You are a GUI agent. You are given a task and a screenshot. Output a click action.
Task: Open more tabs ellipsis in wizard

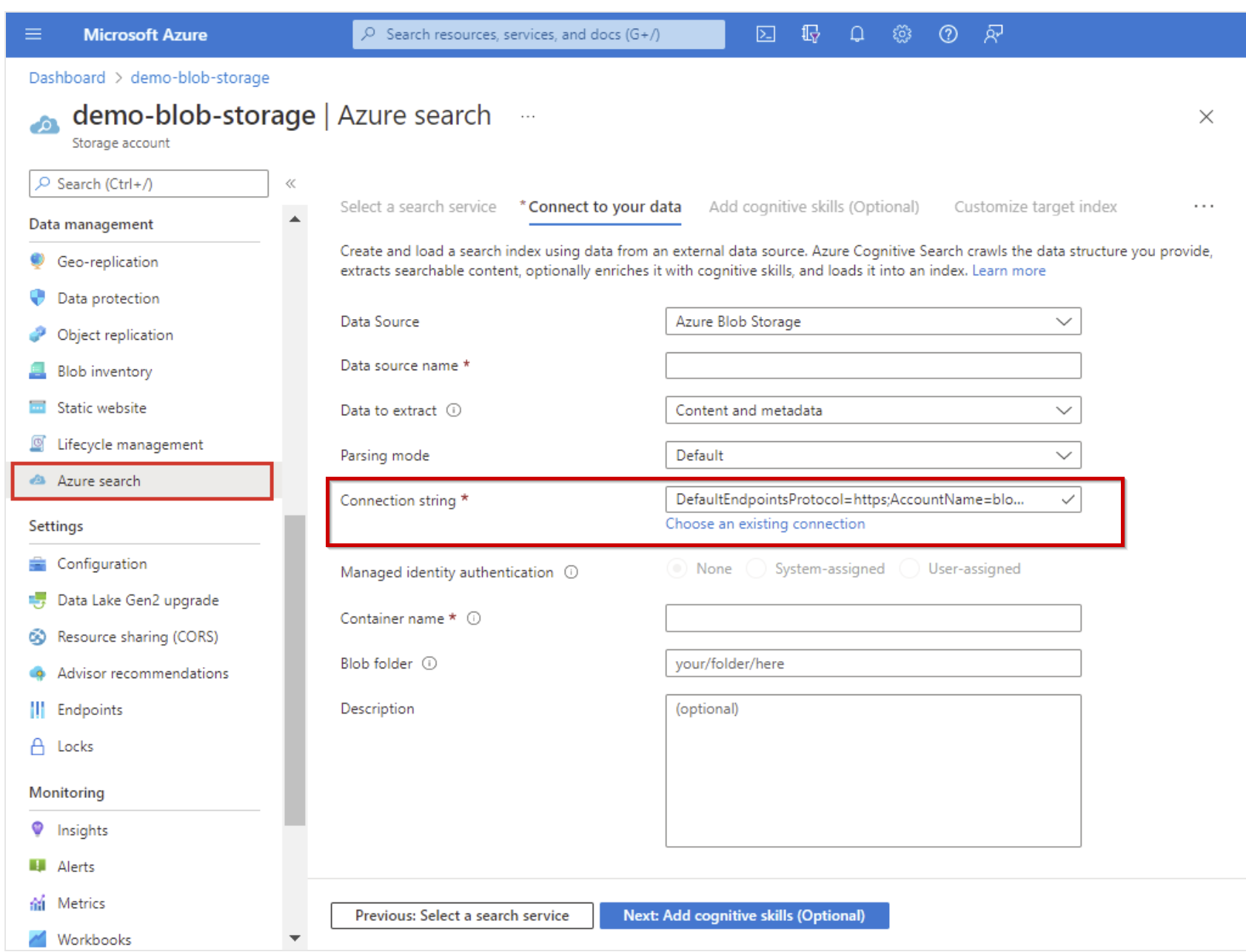1204,207
